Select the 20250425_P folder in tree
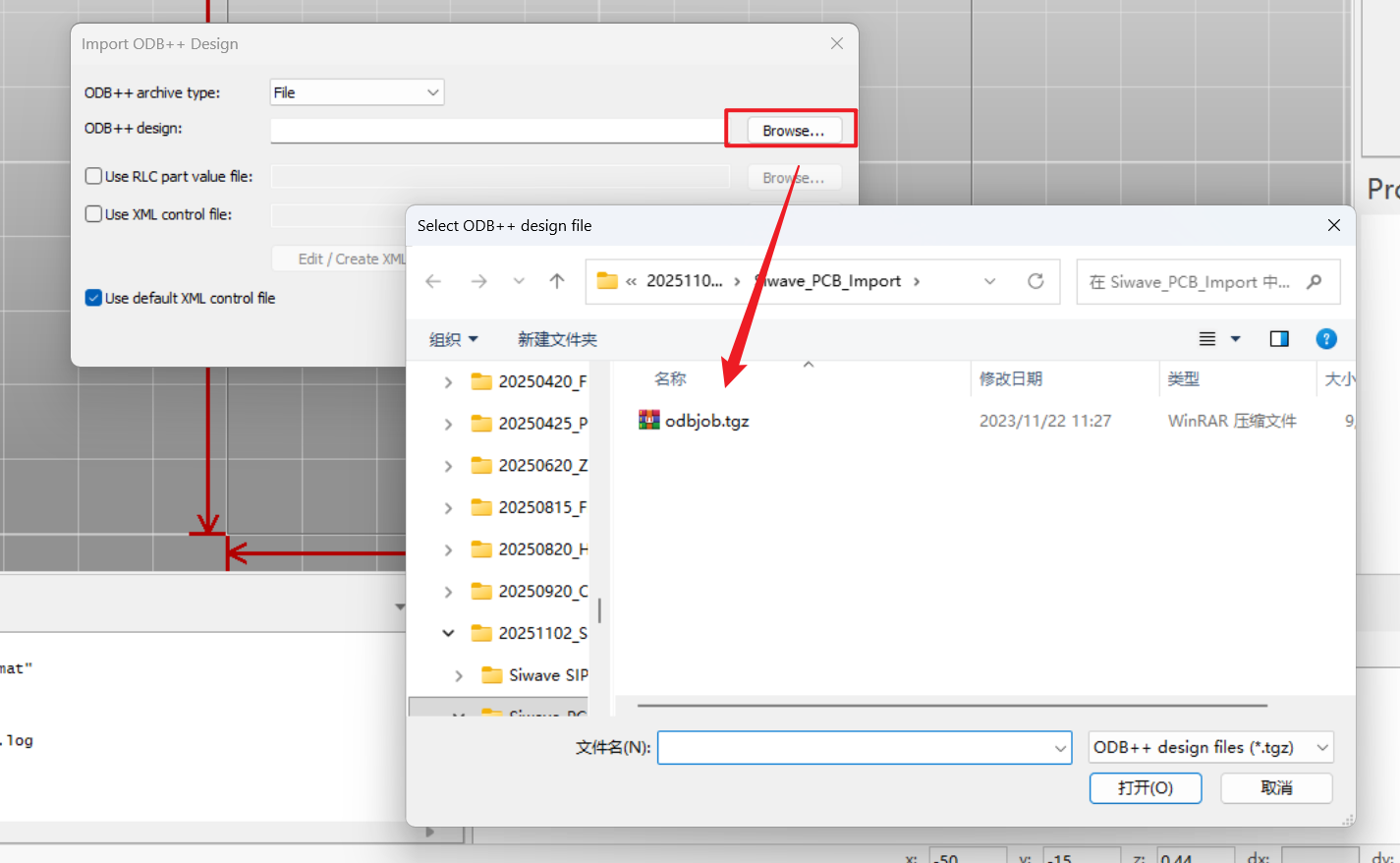This screenshot has height=863, width=1400. pos(530,424)
